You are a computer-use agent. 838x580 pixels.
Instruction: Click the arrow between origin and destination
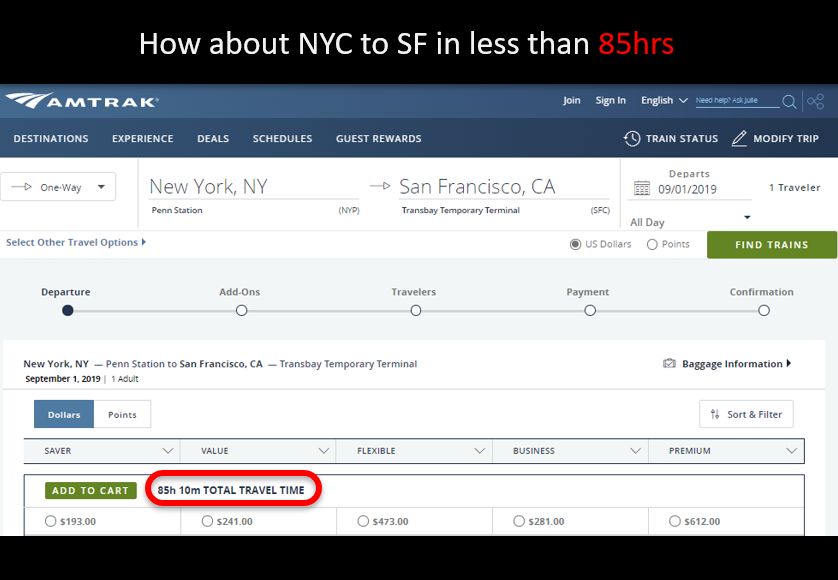click(380, 186)
